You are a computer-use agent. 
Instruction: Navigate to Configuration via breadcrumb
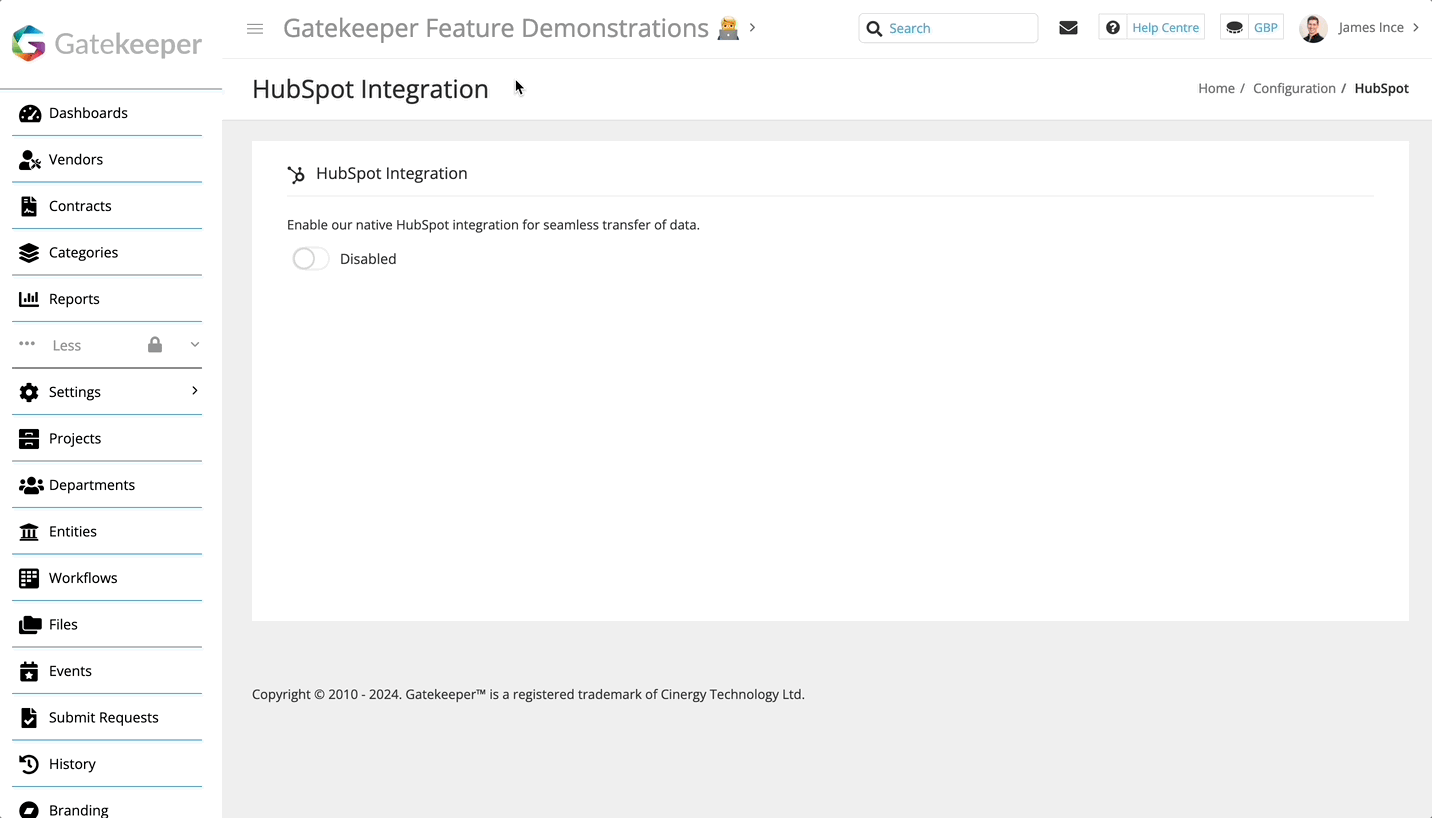tap(1294, 88)
